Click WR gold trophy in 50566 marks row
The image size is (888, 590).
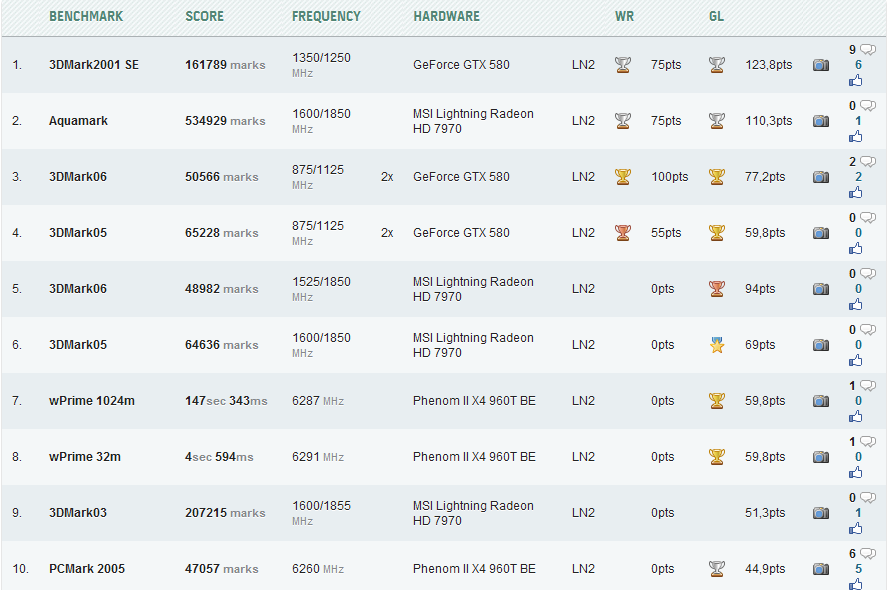(x=623, y=177)
